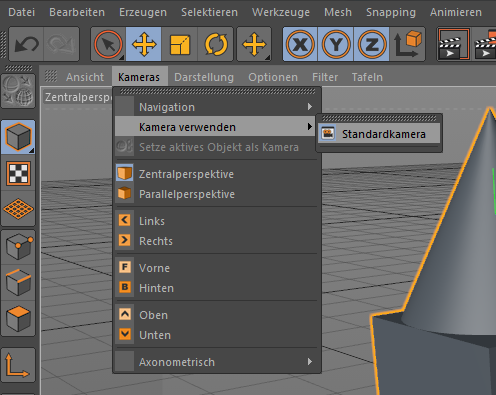Expand the Navigation submenu
The height and width of the screenshot is (395, 496).
tap(215, 107)
